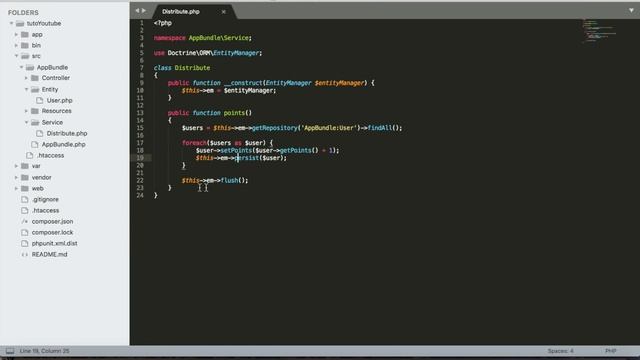Click Line 19, Column 25 status text

pyautogui.click(x=44, y=351)
